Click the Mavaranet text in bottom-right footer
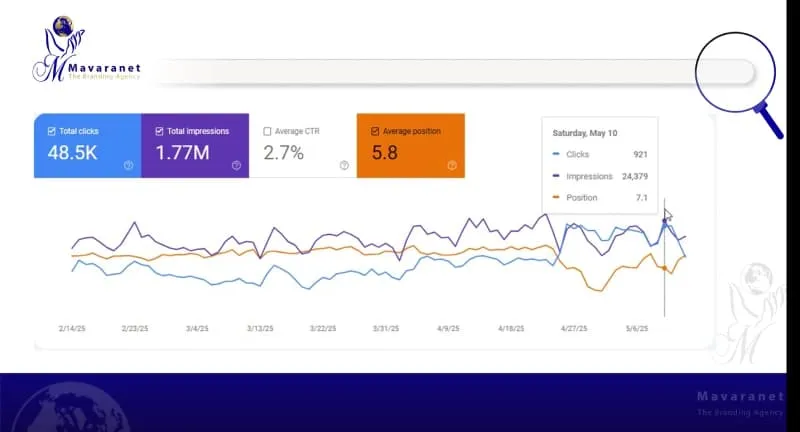Image resolution: width=800 pixels, height=432 pixels. click(740, 398)
